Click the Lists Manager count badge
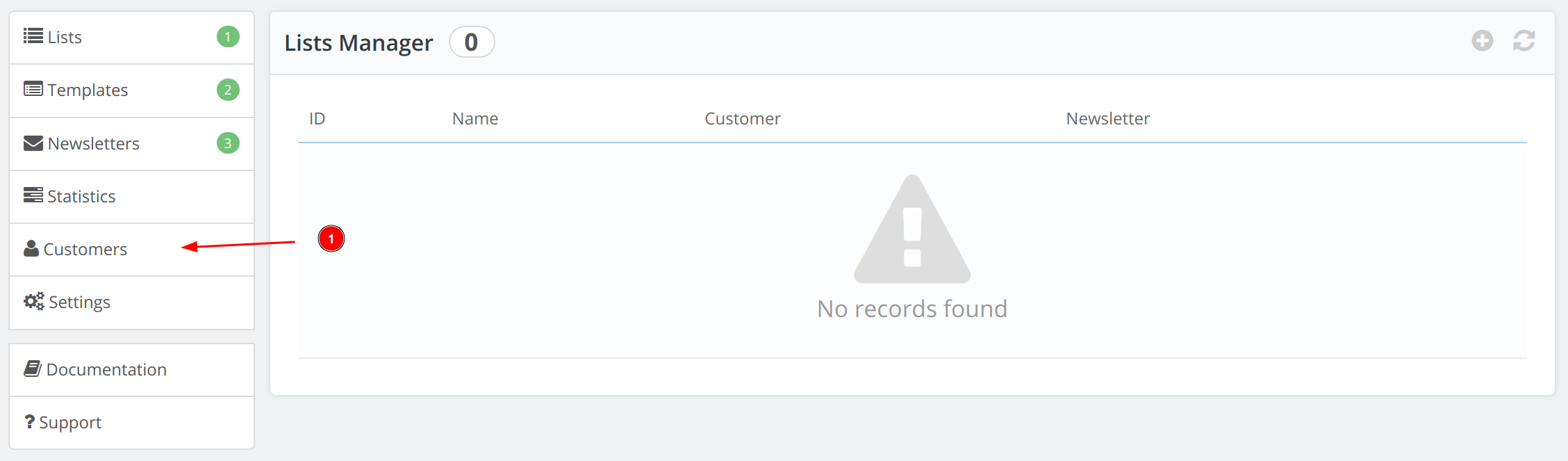 coord(471,42)
